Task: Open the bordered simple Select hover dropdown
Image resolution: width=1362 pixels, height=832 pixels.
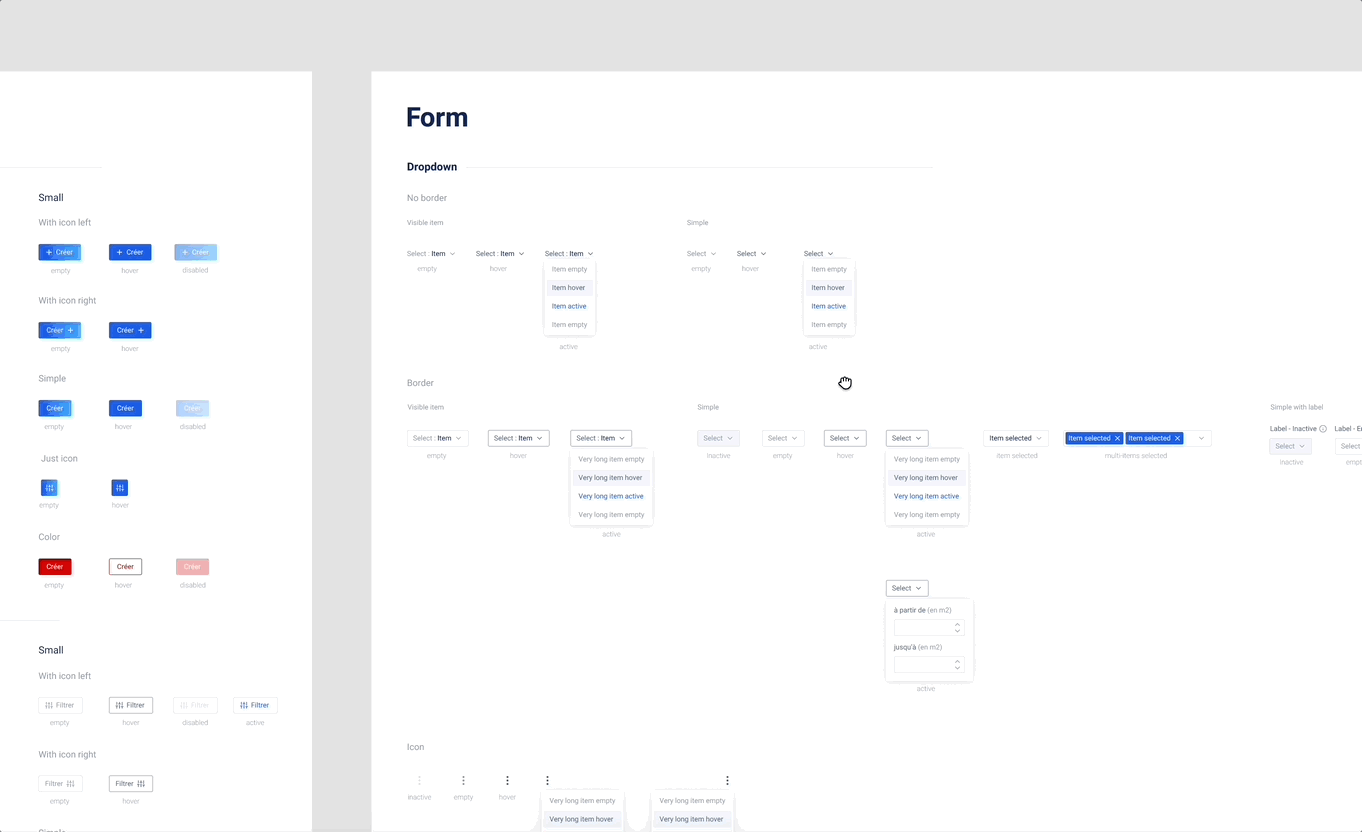Action: pos(845,438)
